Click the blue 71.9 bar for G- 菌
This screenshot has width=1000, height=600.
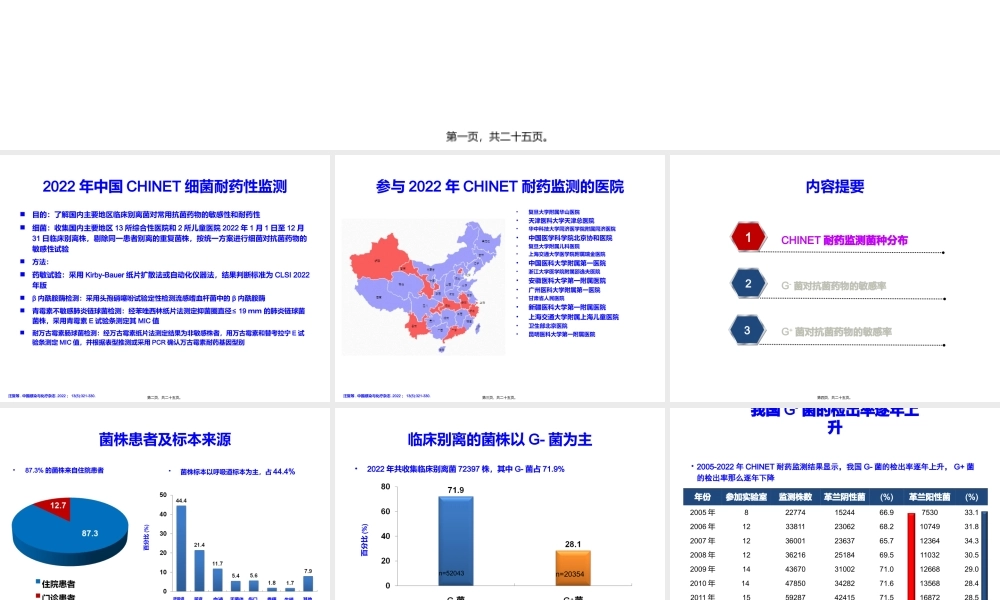coord(456,541)
